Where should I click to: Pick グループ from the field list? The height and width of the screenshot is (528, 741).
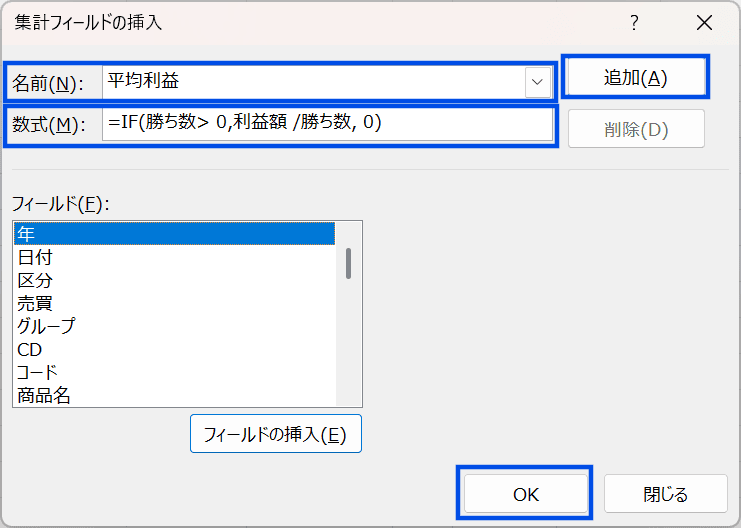coord(173,326)
